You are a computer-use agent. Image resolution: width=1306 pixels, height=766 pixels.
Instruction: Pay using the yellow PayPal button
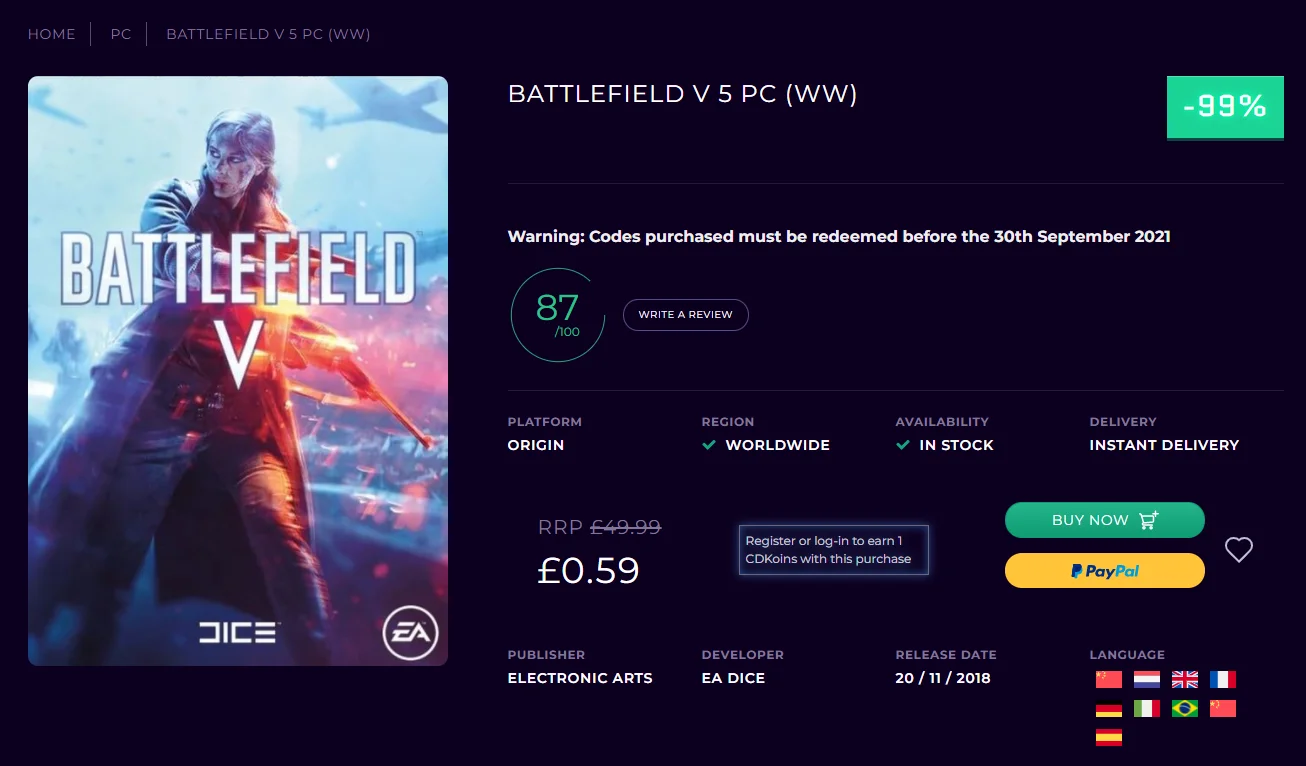click(x=1105, y=571)
